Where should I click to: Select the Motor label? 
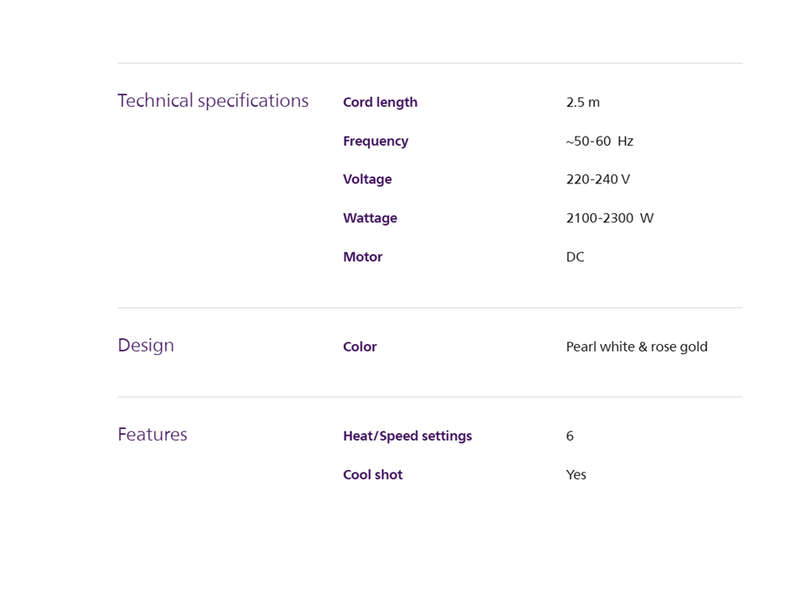click(x=363, y=257)
